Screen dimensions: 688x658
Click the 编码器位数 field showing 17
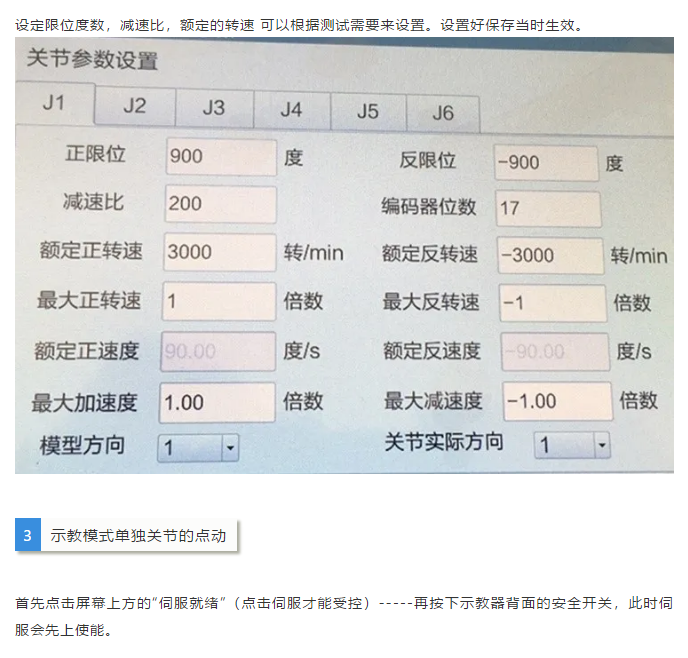click(x=547, y=208)
